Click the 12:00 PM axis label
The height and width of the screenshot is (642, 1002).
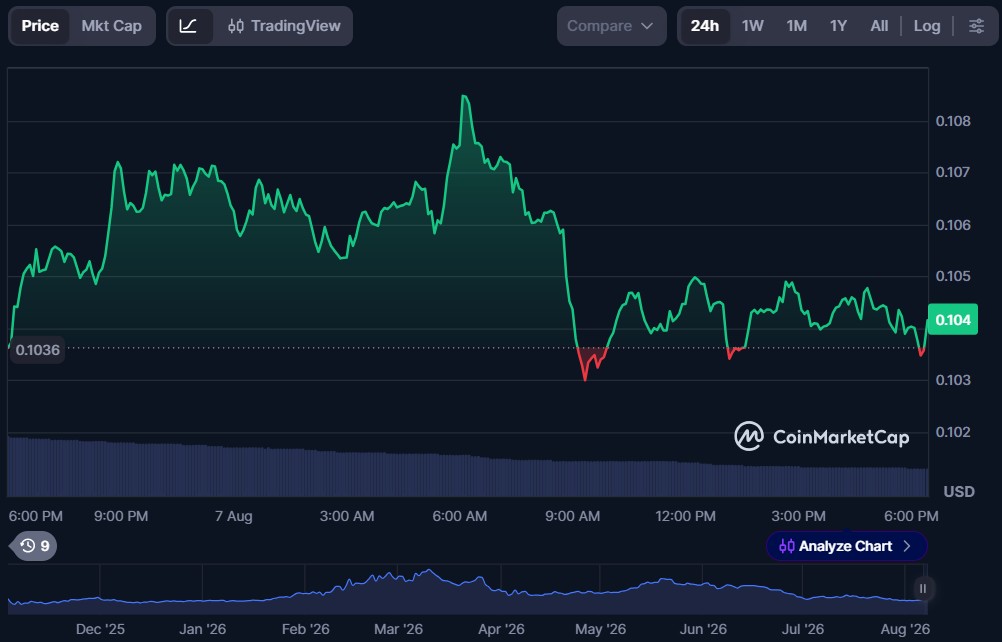point(686,516)
